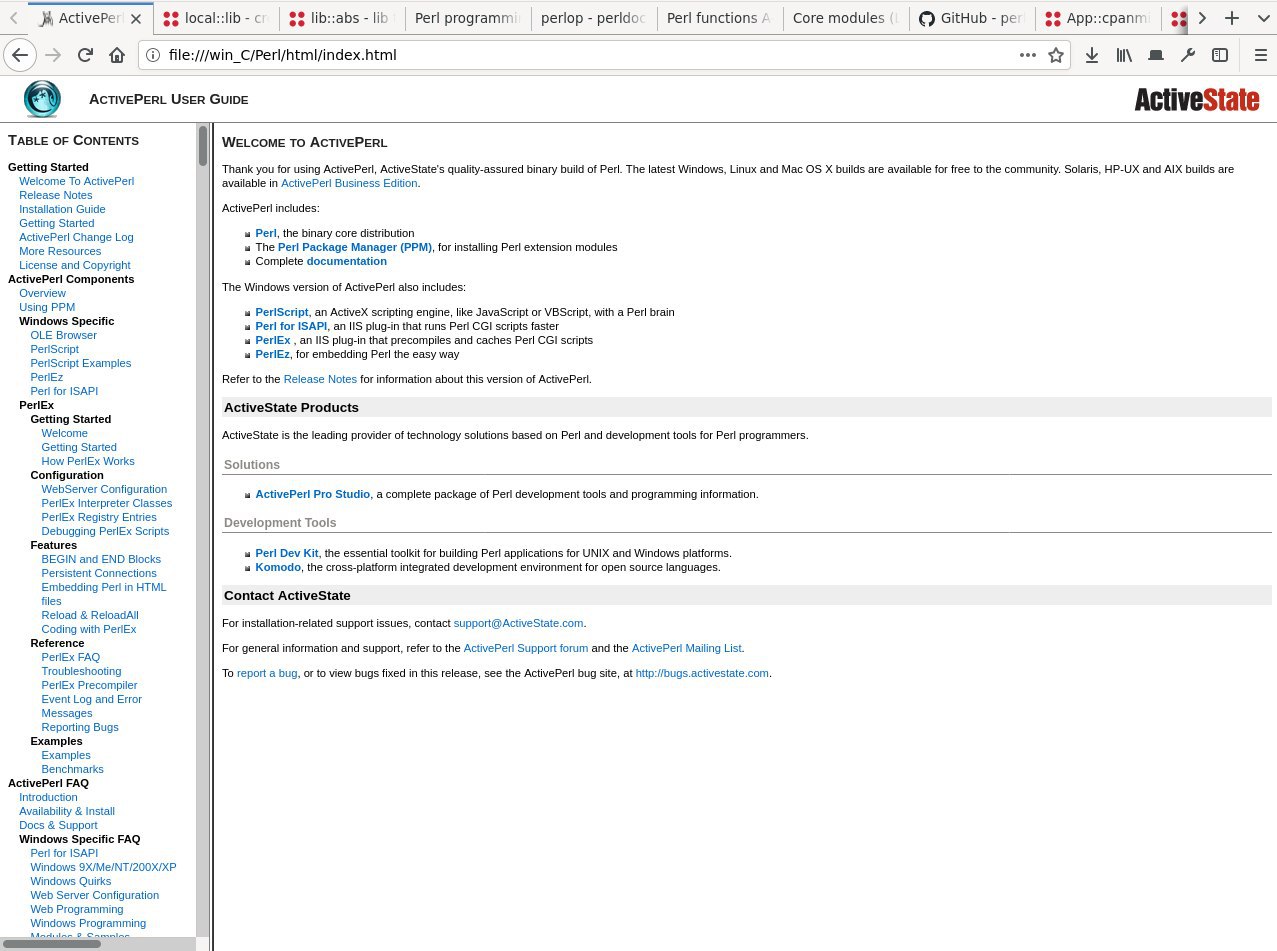Click sidebar horizontal scrollbar thumb
1277x951 pixels.
(52, 943)
